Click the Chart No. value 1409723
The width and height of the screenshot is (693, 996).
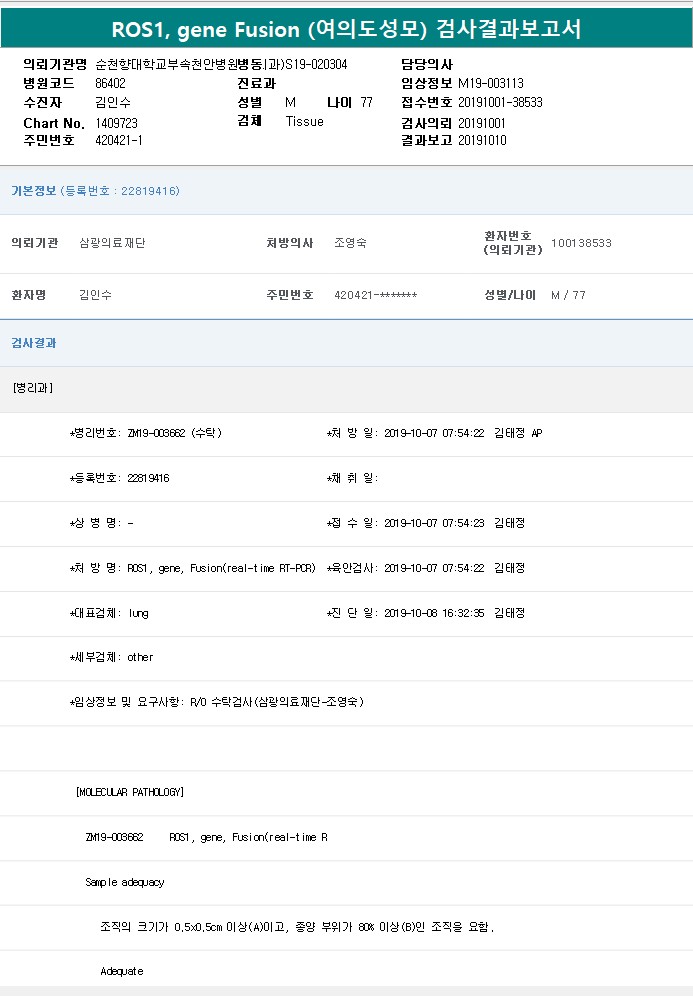[x=116, y=122]
